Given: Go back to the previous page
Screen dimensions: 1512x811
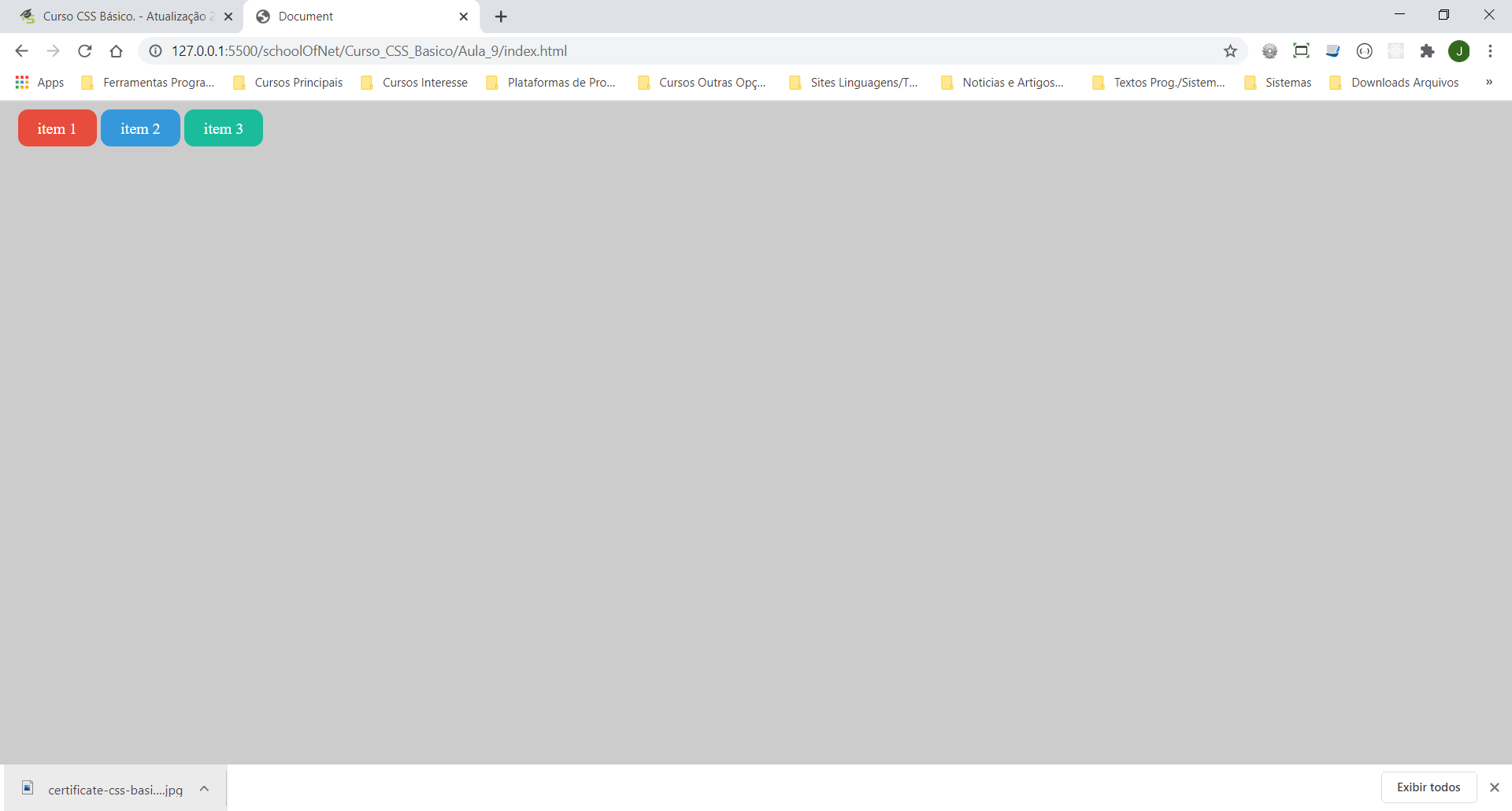Looking at the screenshot, I should click(21, 51).
